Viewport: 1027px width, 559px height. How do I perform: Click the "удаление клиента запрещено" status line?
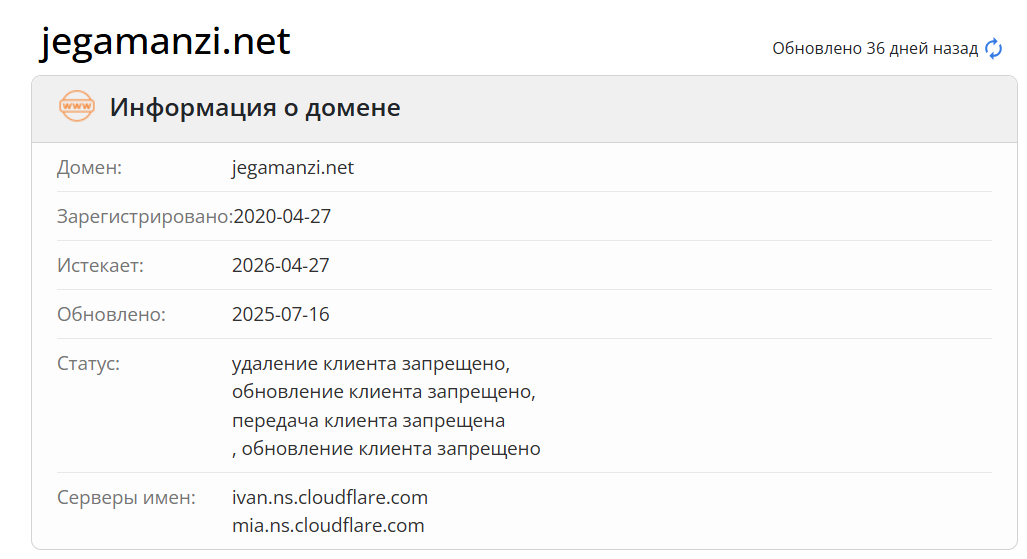coord(371,363)
